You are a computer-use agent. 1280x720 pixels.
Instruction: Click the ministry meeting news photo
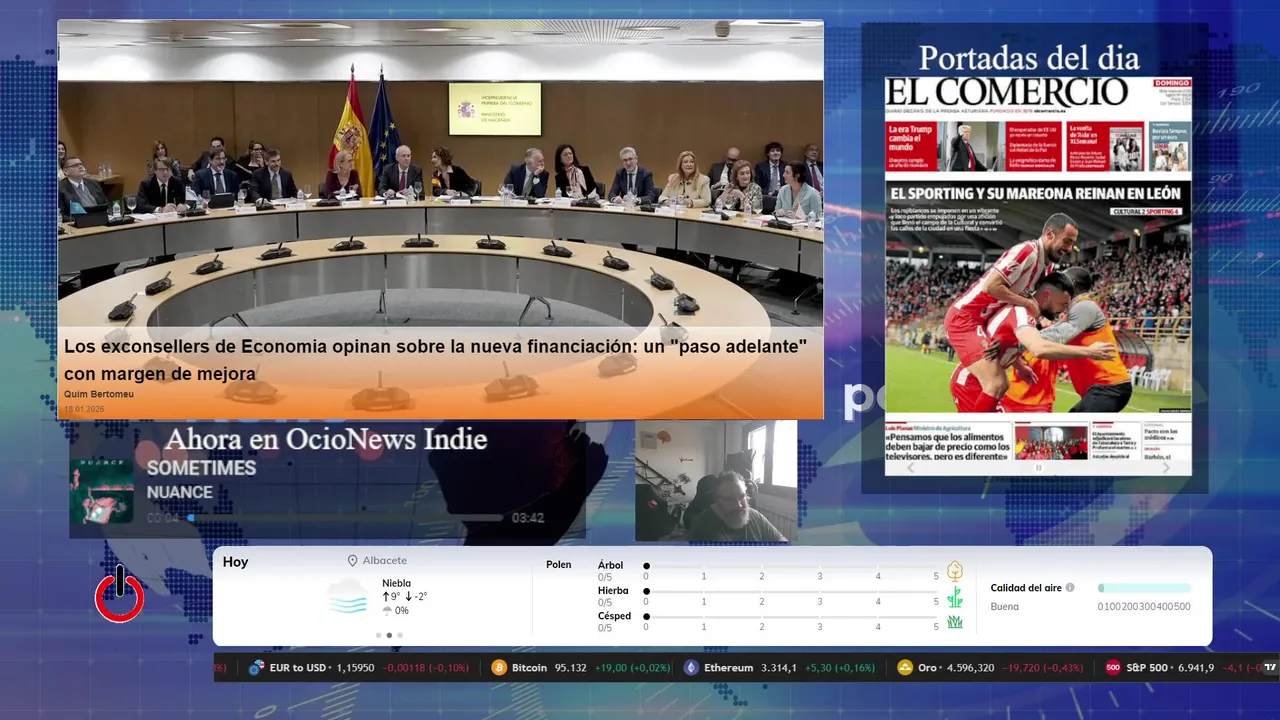coord(440,174)
